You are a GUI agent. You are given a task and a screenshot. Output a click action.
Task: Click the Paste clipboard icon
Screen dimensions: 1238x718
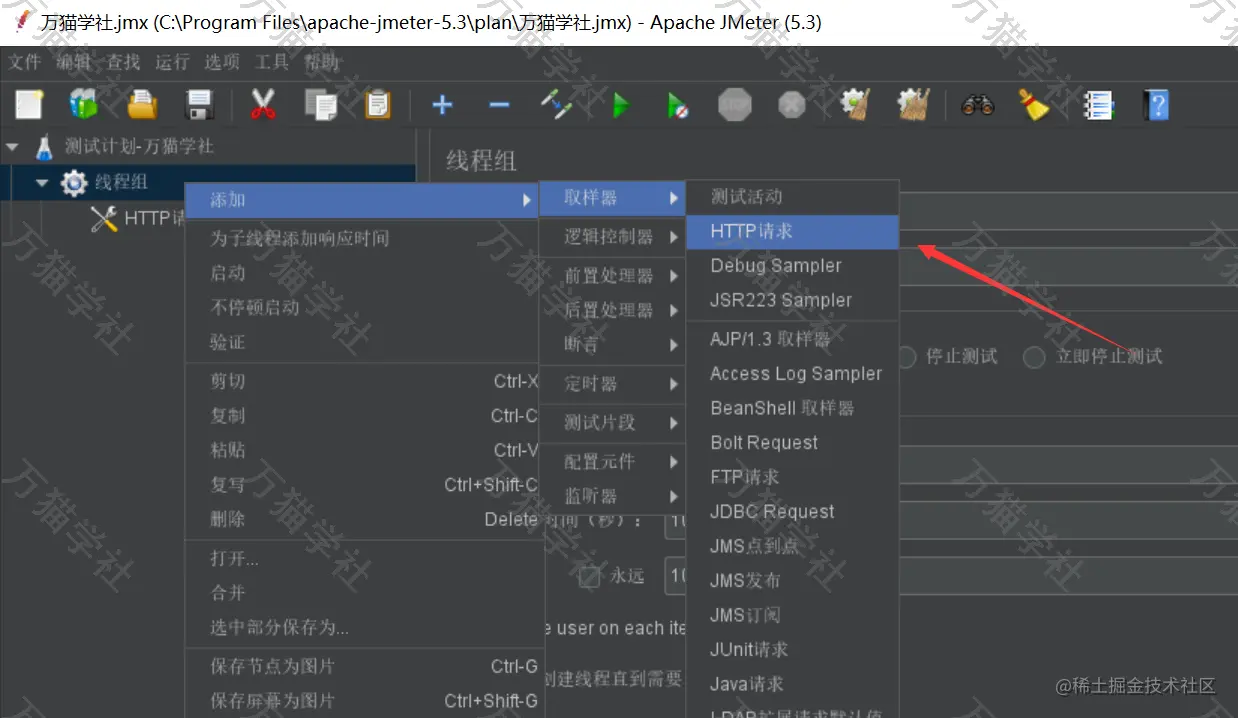pyautogui.click(x=377, y=105)
